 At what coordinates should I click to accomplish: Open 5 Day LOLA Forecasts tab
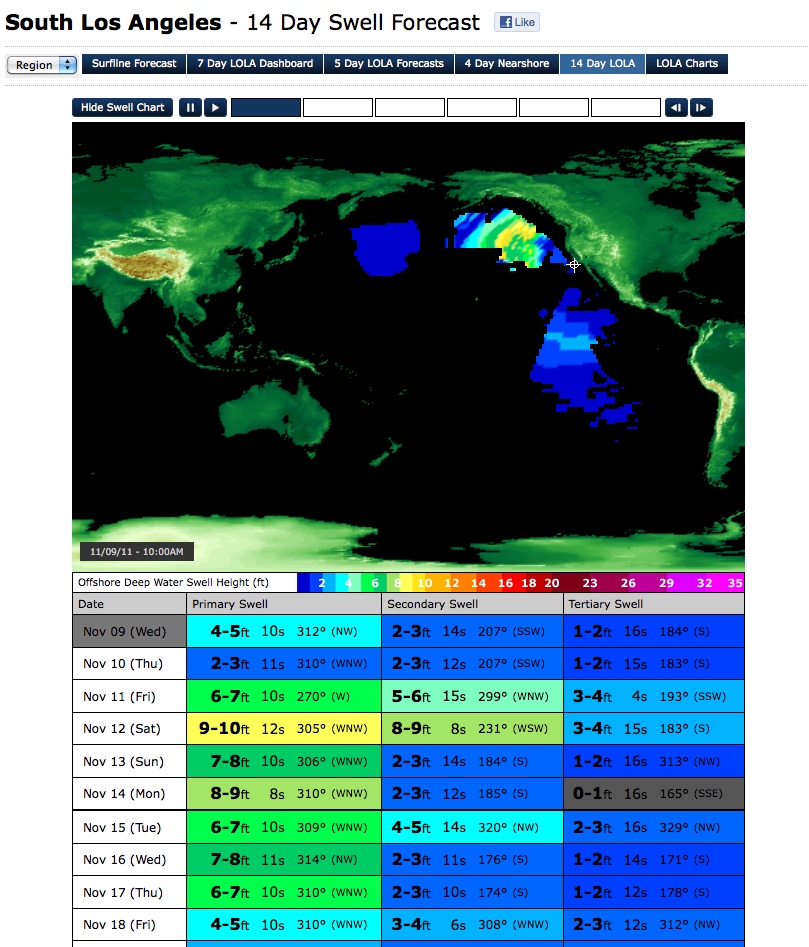click(389, 63)
